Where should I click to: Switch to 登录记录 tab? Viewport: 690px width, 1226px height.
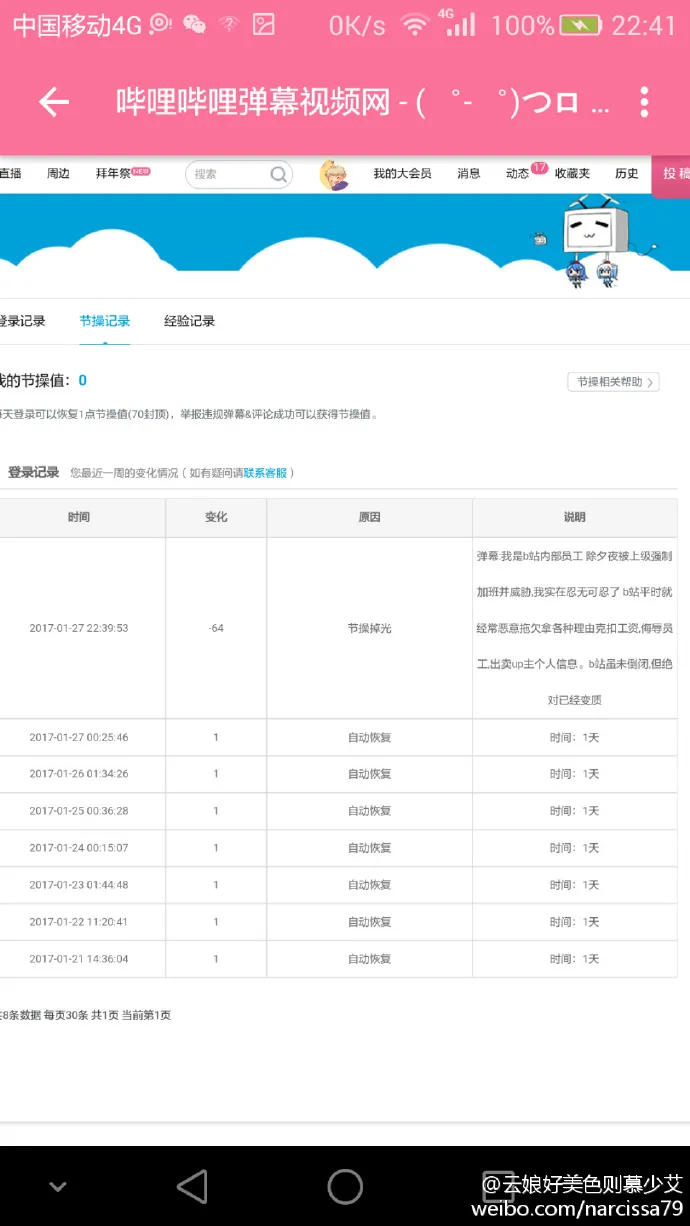pyautogui.click(x=22, y=321)
